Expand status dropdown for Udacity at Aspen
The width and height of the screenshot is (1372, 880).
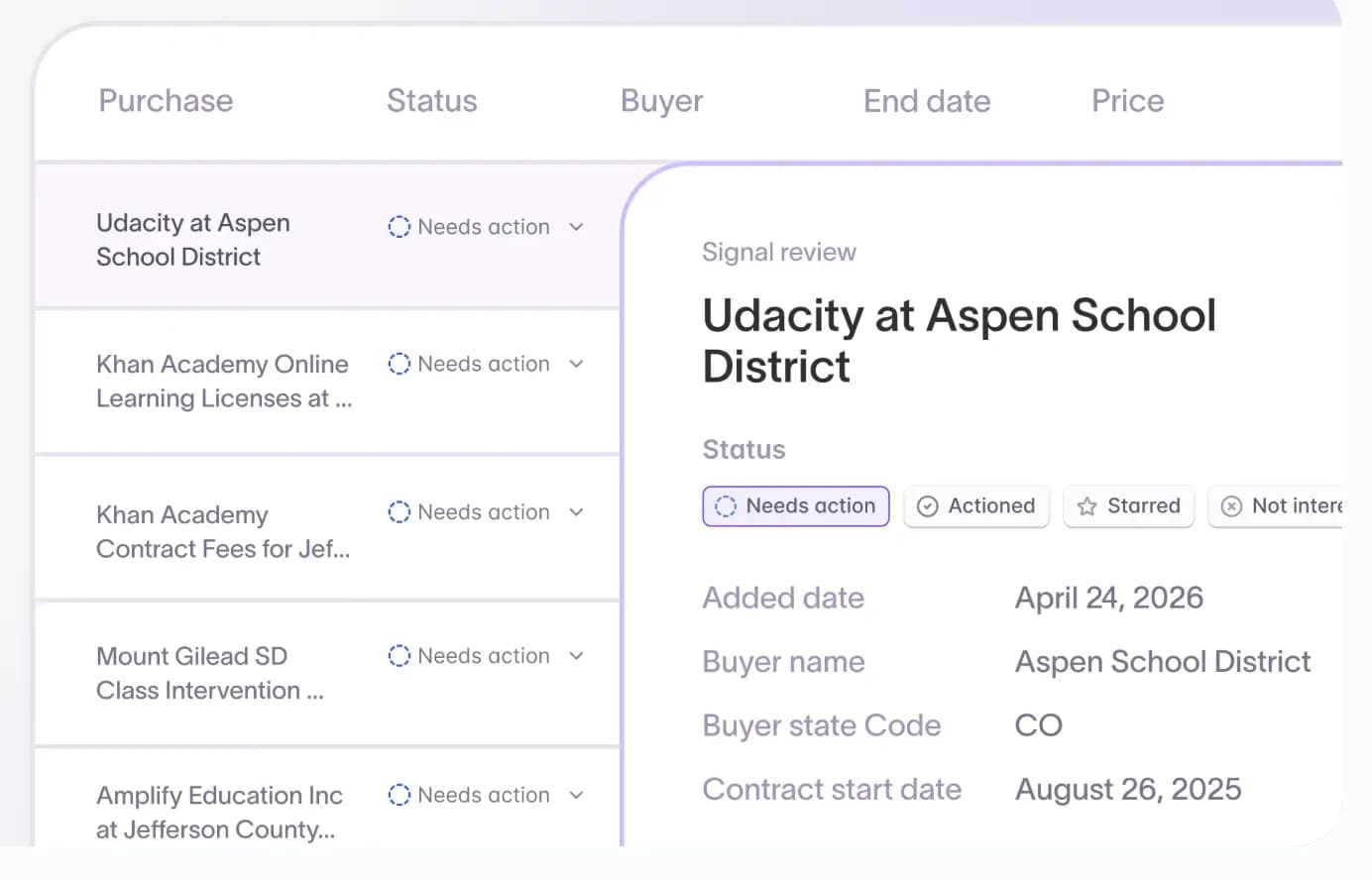click(576, 227)
